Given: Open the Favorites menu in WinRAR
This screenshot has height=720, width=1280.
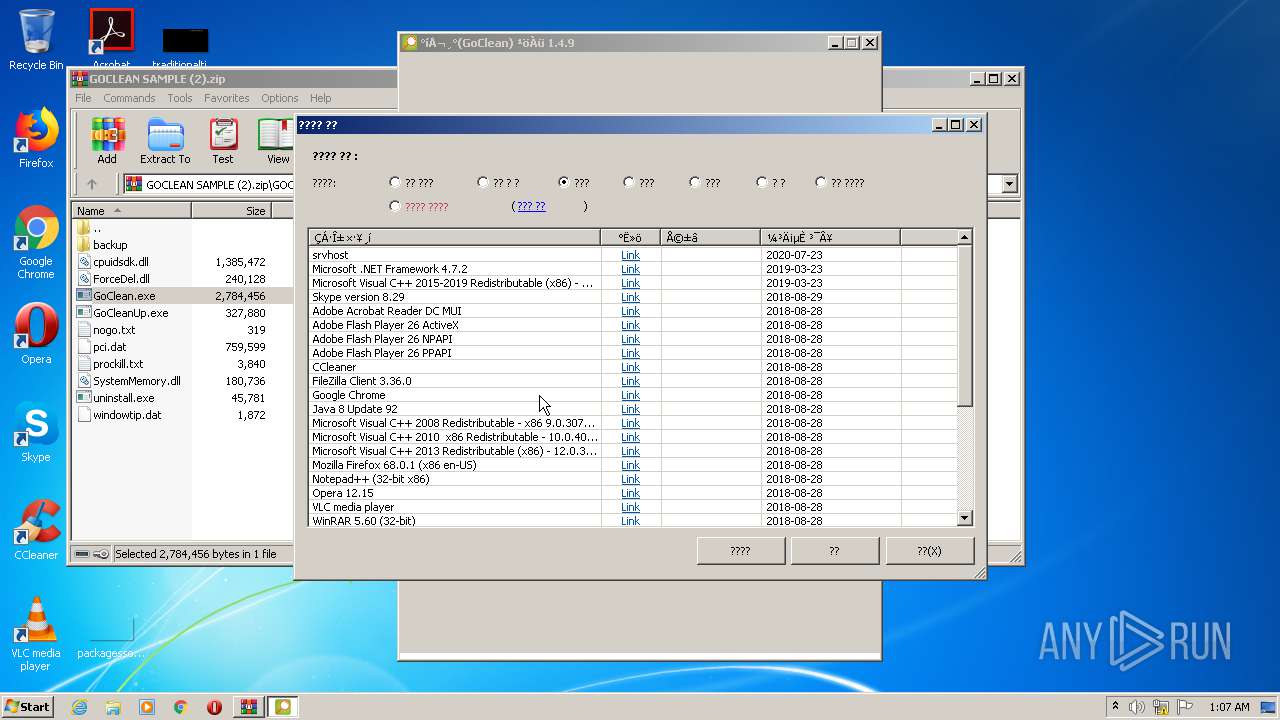Looking at the screenshot, I should [227, 98].
